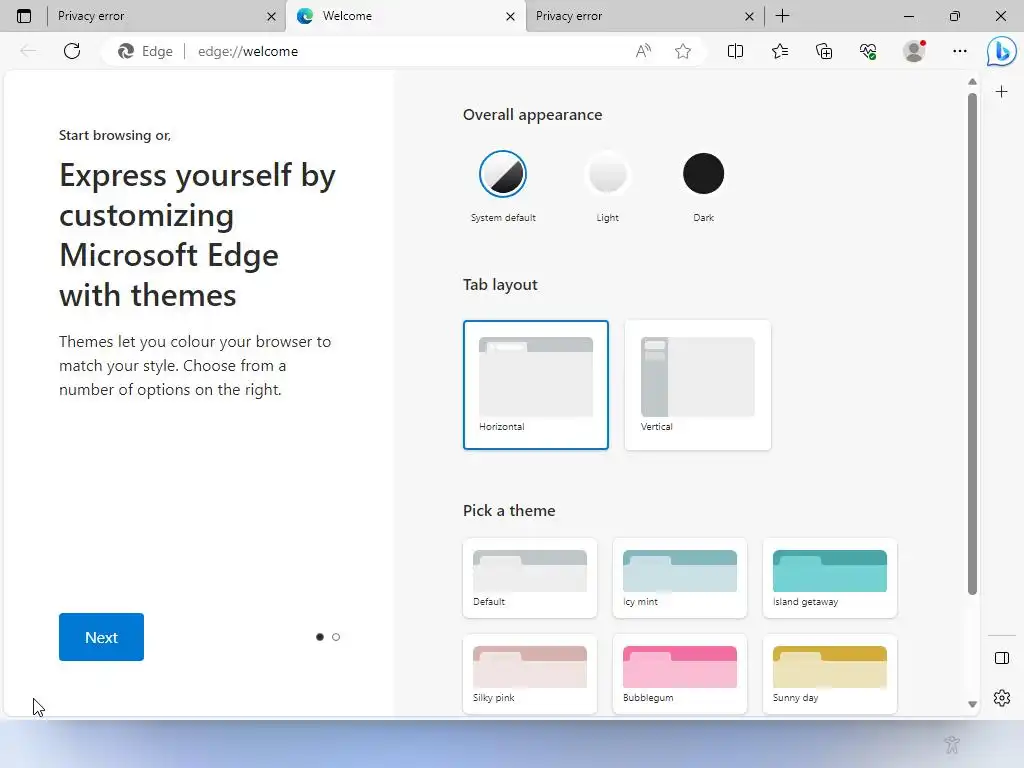Select Light appearance
This screenshot has width=1024, height=768.
pos(607,174)
